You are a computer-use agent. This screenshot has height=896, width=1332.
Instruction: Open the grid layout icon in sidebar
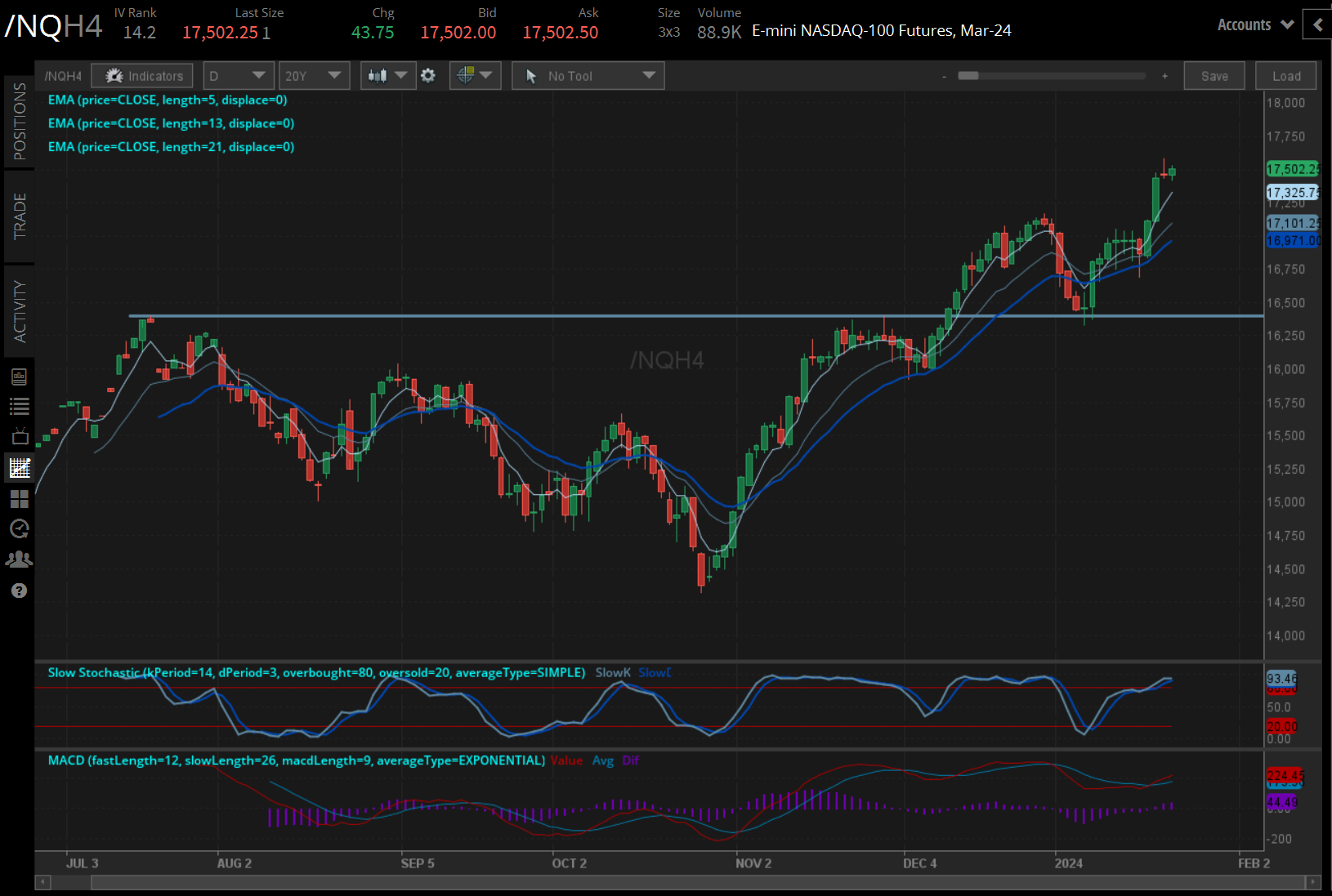pos(20,499)
